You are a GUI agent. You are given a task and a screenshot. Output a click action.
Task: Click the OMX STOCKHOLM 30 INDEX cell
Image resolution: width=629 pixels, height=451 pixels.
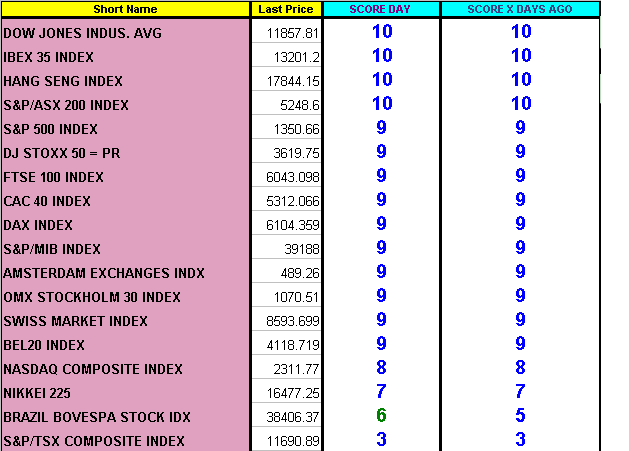tap(125, 297)
